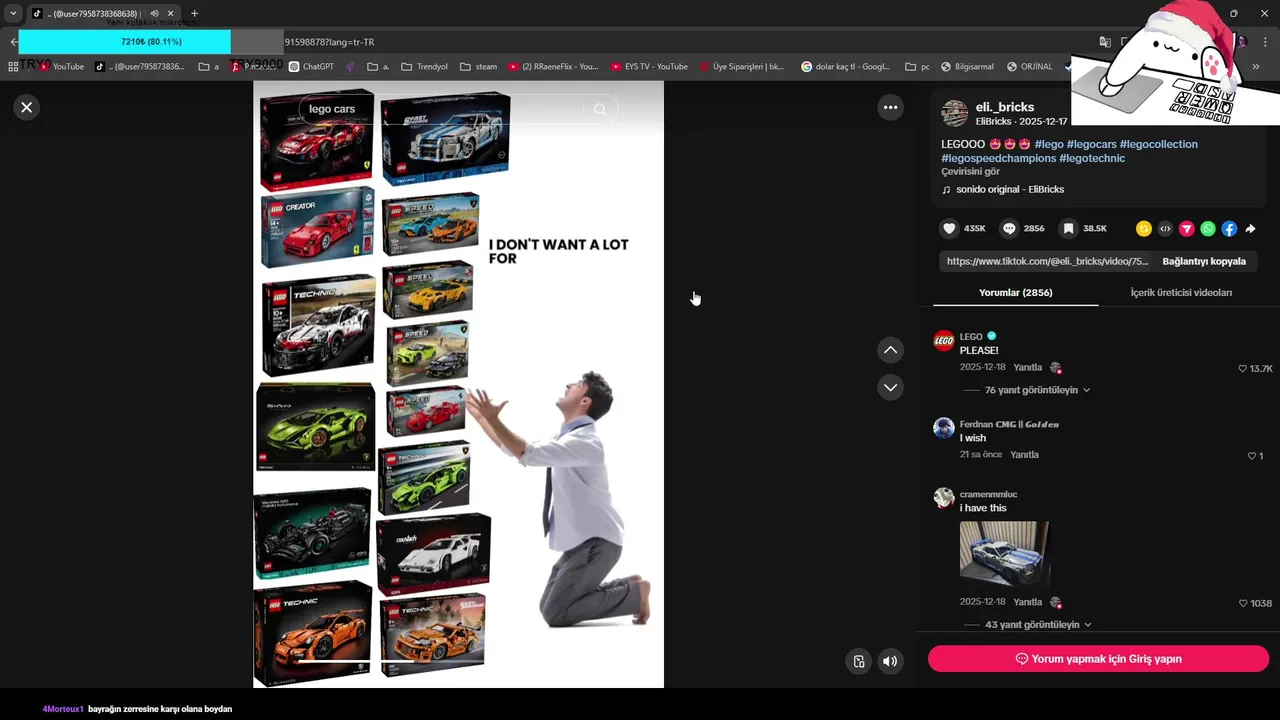Toggle video sound with speaker icon
Viewport: 1280px width, 720px height.
click(x=890, y=661)
